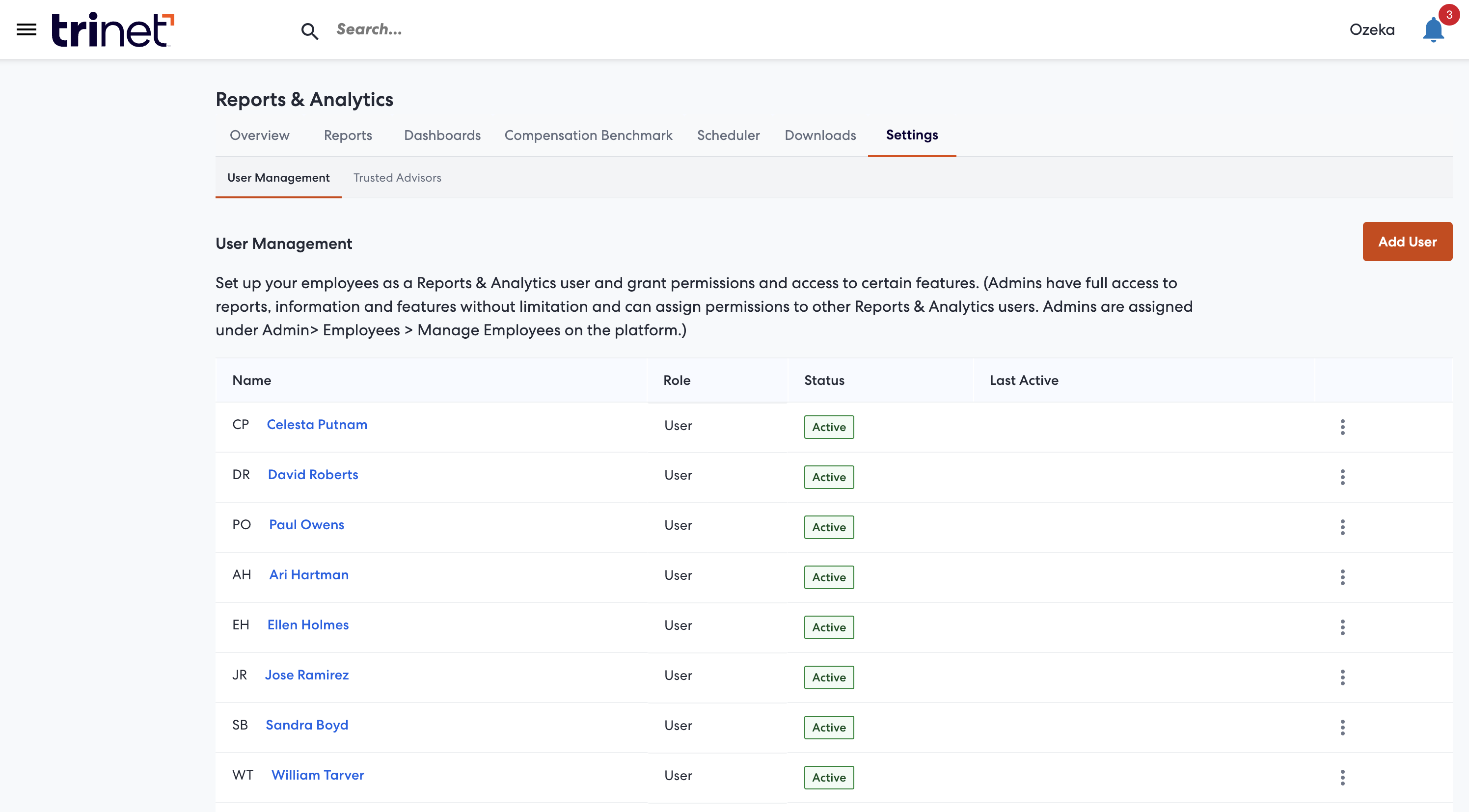The image size is (1469, 812).
Task: Click the Add User button
Action: (1408, 242)
